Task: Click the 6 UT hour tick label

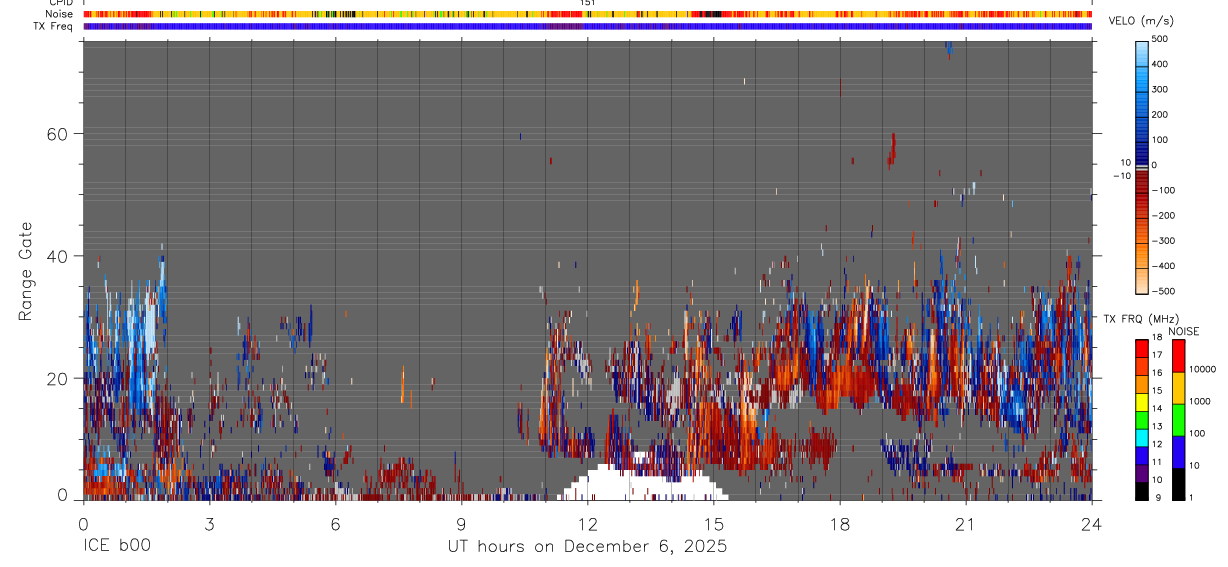Action: click(x=335, y=523)
